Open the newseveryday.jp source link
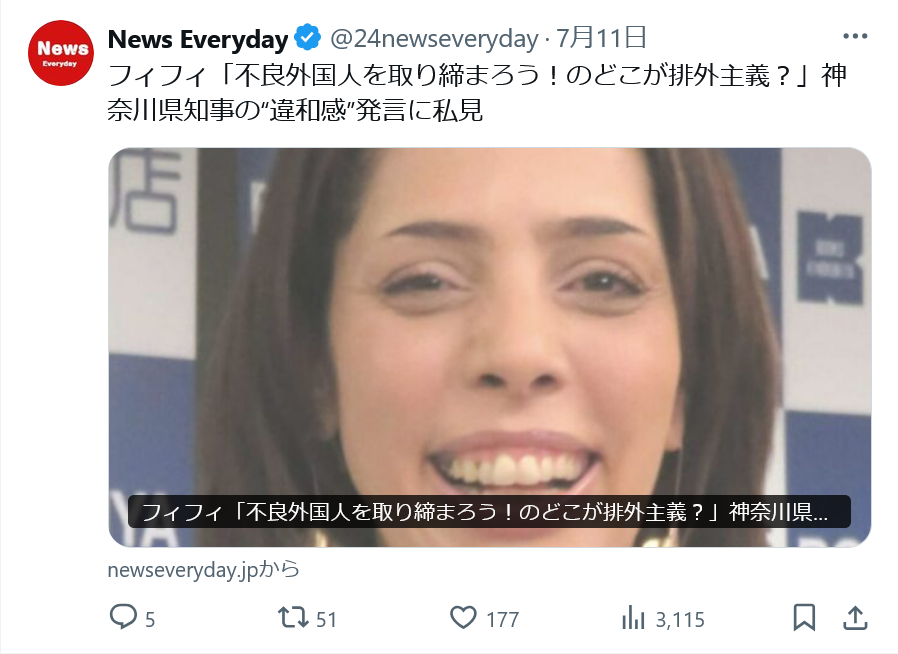Screen dimensions: 898x654 (x=203, y=570)
